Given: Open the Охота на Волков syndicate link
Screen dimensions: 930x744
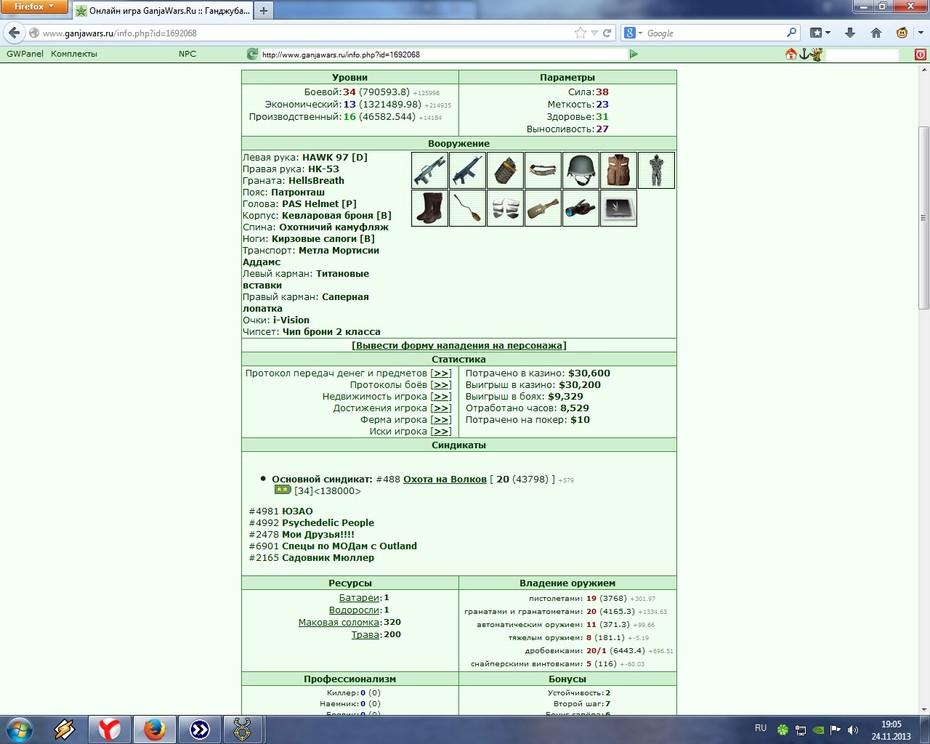Looking at the screenshot, I should coord(445,479).
